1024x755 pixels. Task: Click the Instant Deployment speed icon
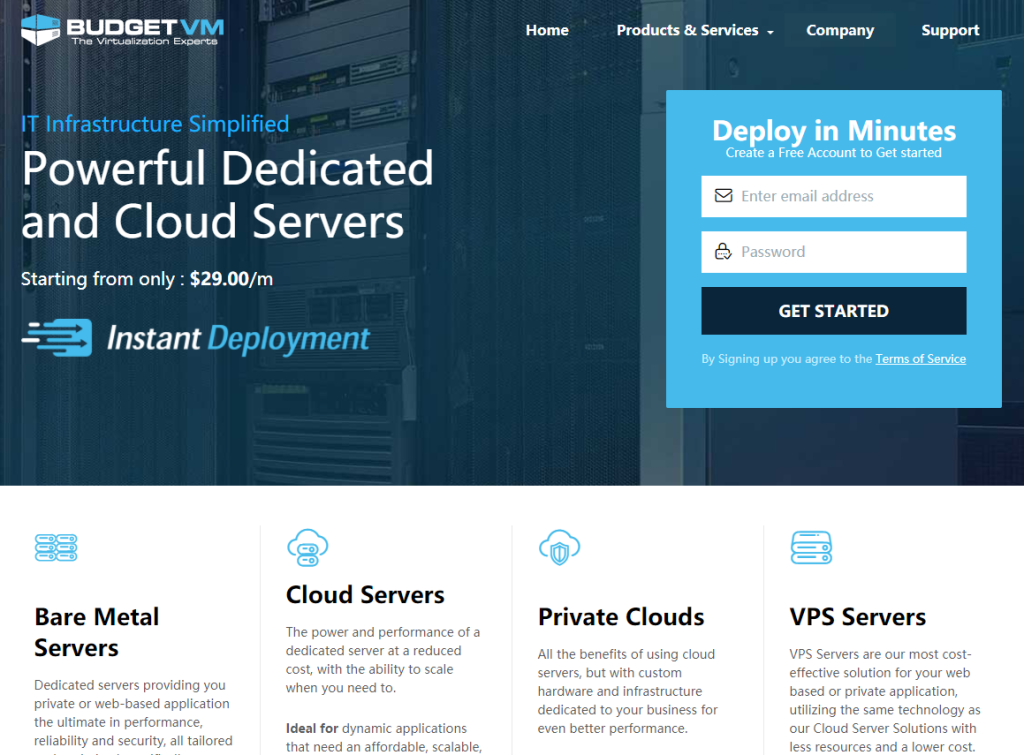coord(57,338)
